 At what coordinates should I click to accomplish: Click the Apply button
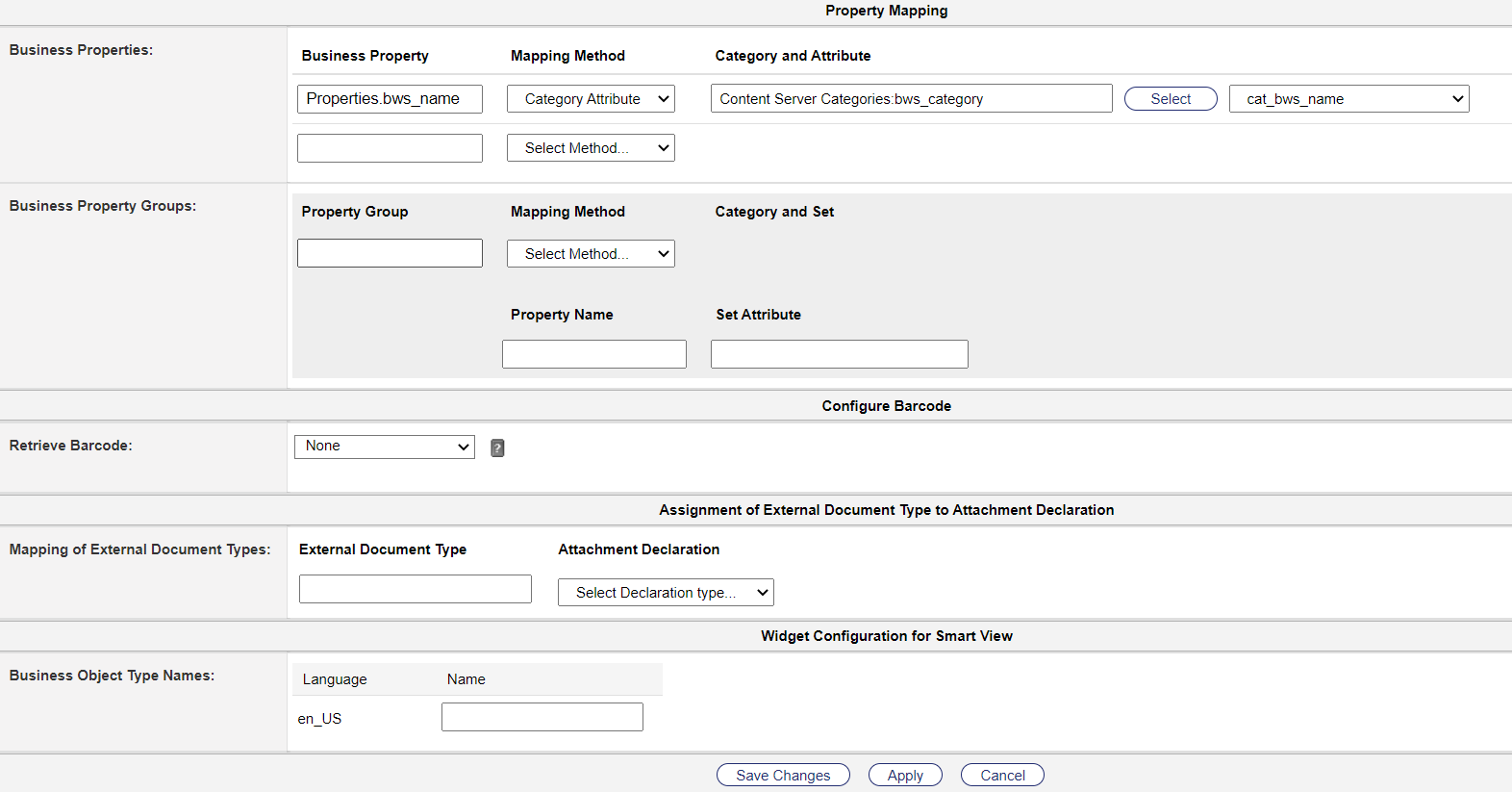[905, 776]
